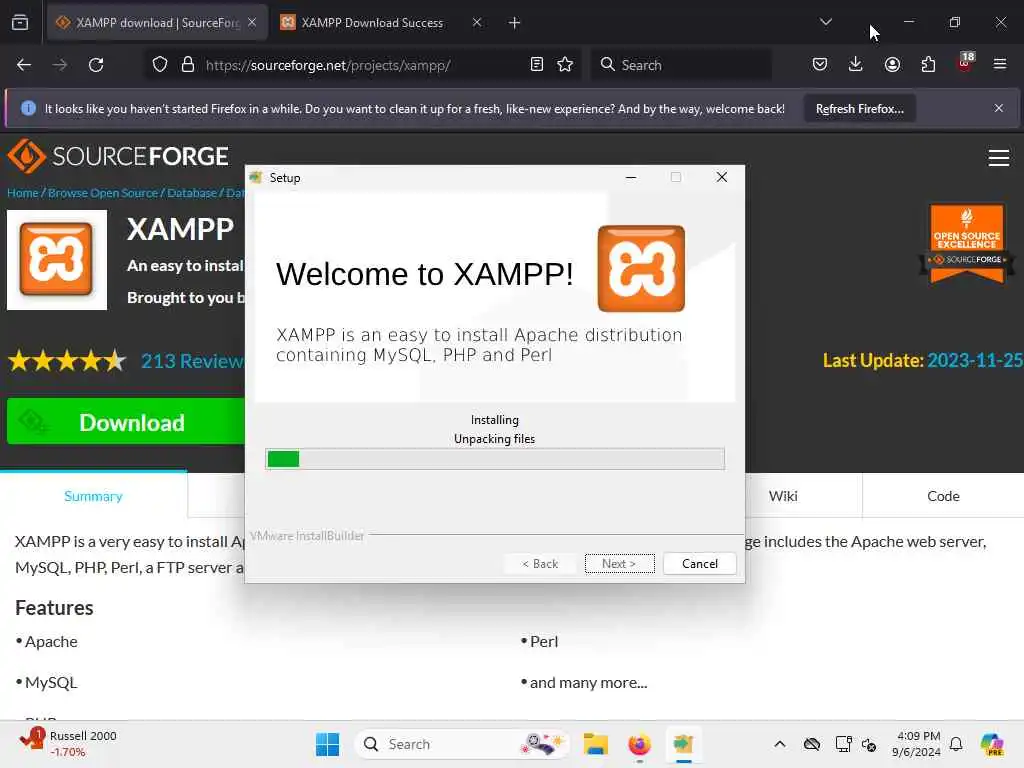Close the XAMPP Download Success tab
This screenshot has height=768, width=1024.
477,23
